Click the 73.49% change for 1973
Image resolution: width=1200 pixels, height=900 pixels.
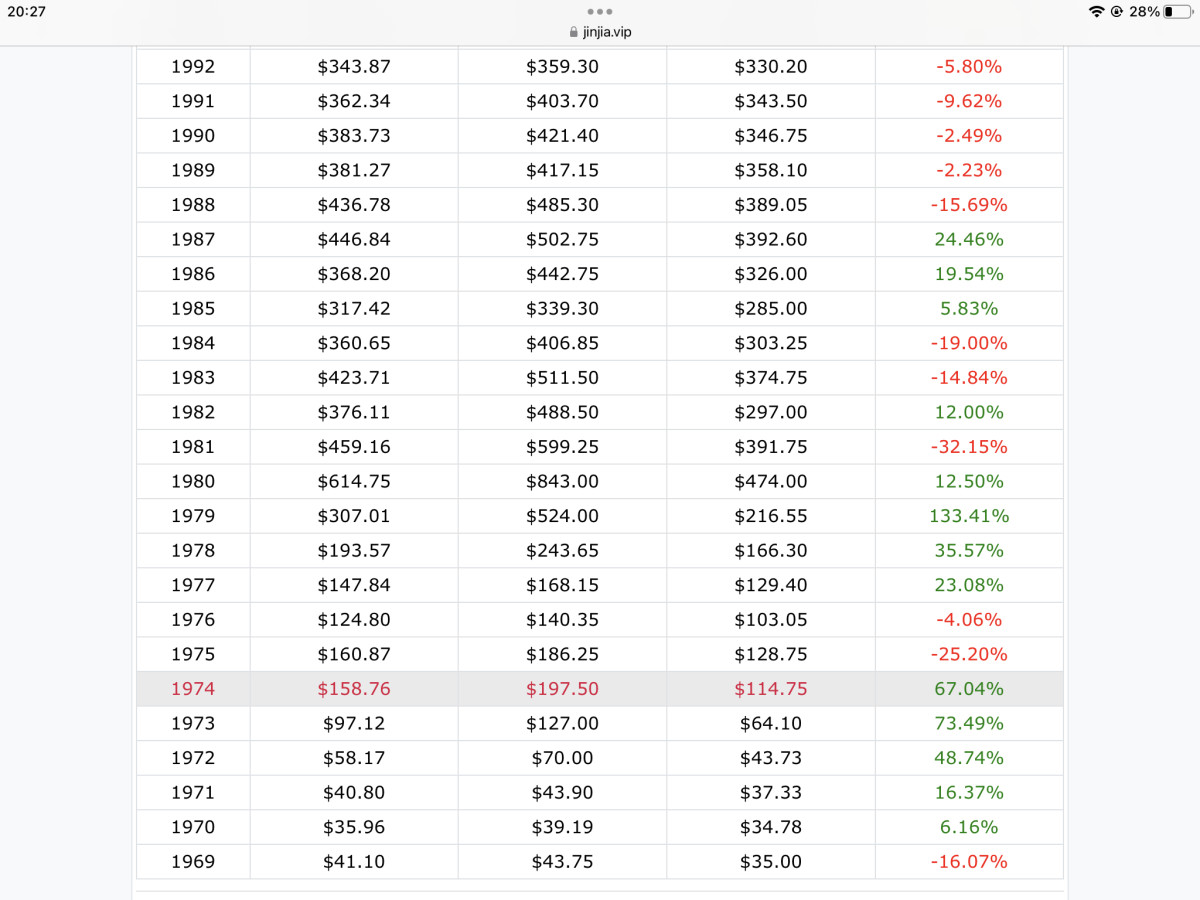click(969, 723)
